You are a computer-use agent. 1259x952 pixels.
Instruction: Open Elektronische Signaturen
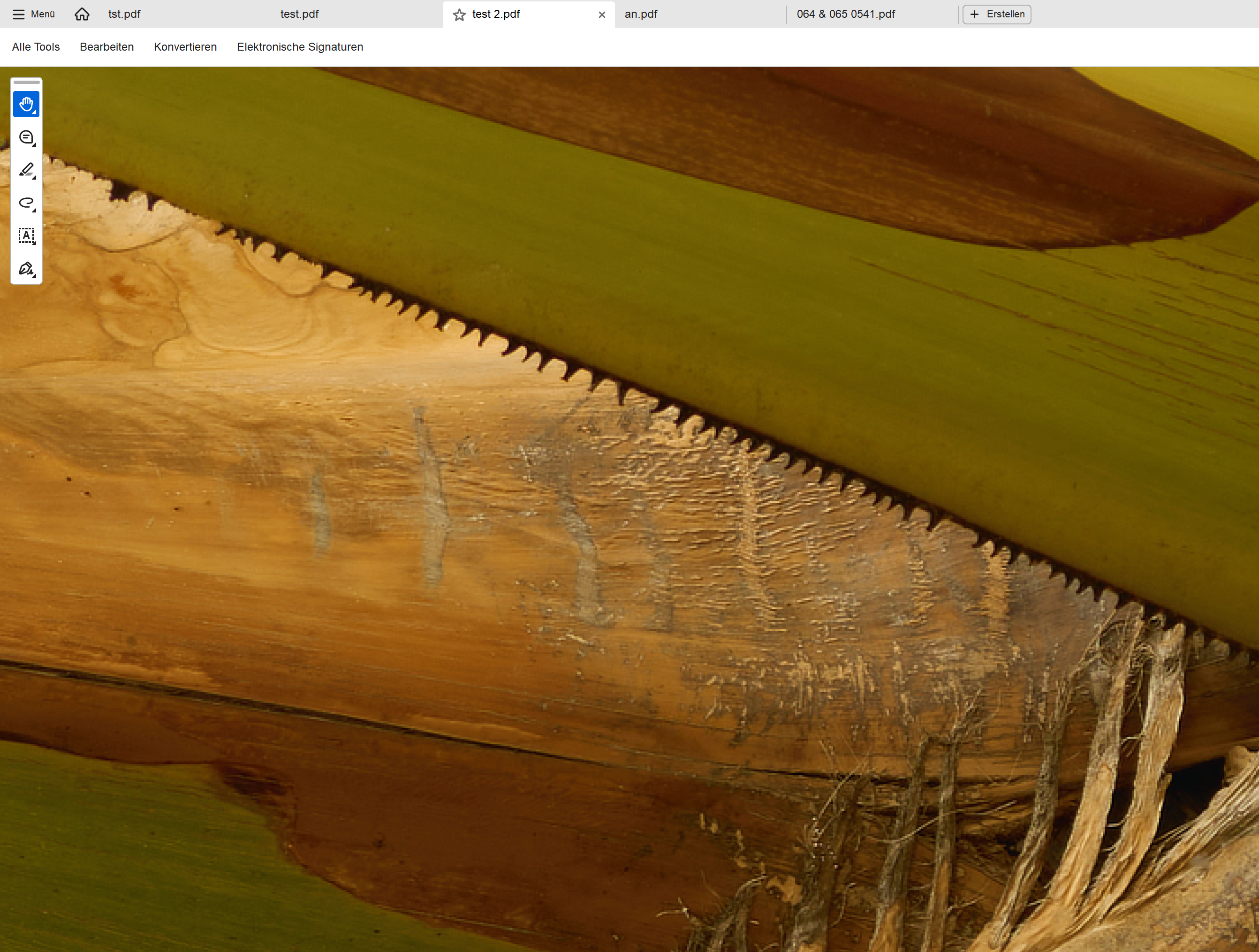300,47
